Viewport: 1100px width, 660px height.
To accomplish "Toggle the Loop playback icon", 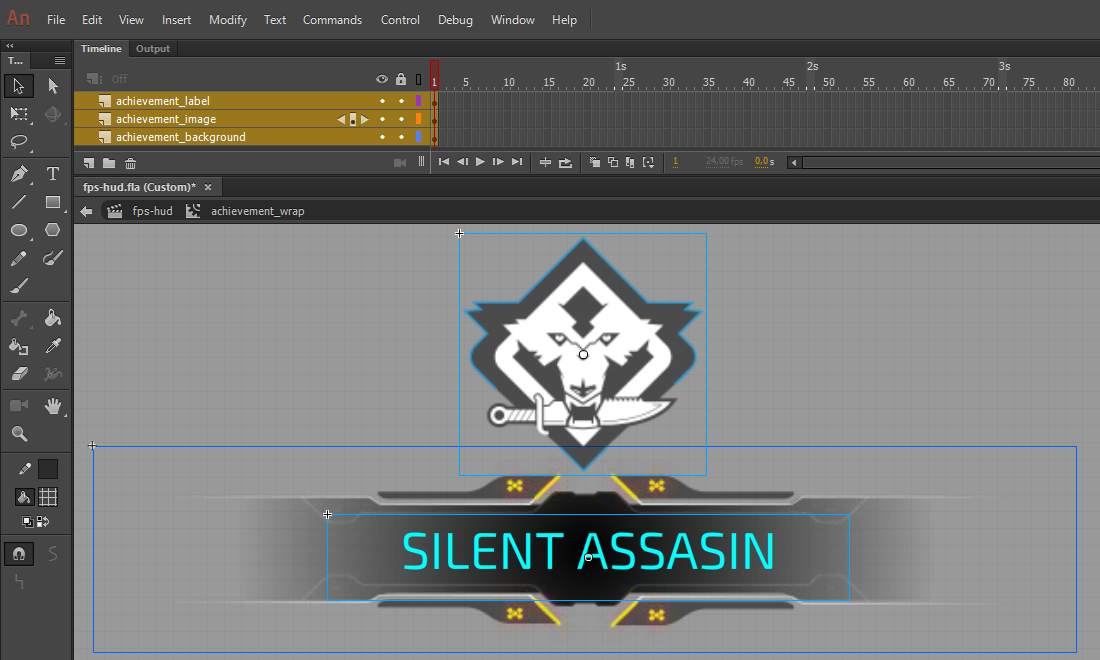I will tap(565, 162).
